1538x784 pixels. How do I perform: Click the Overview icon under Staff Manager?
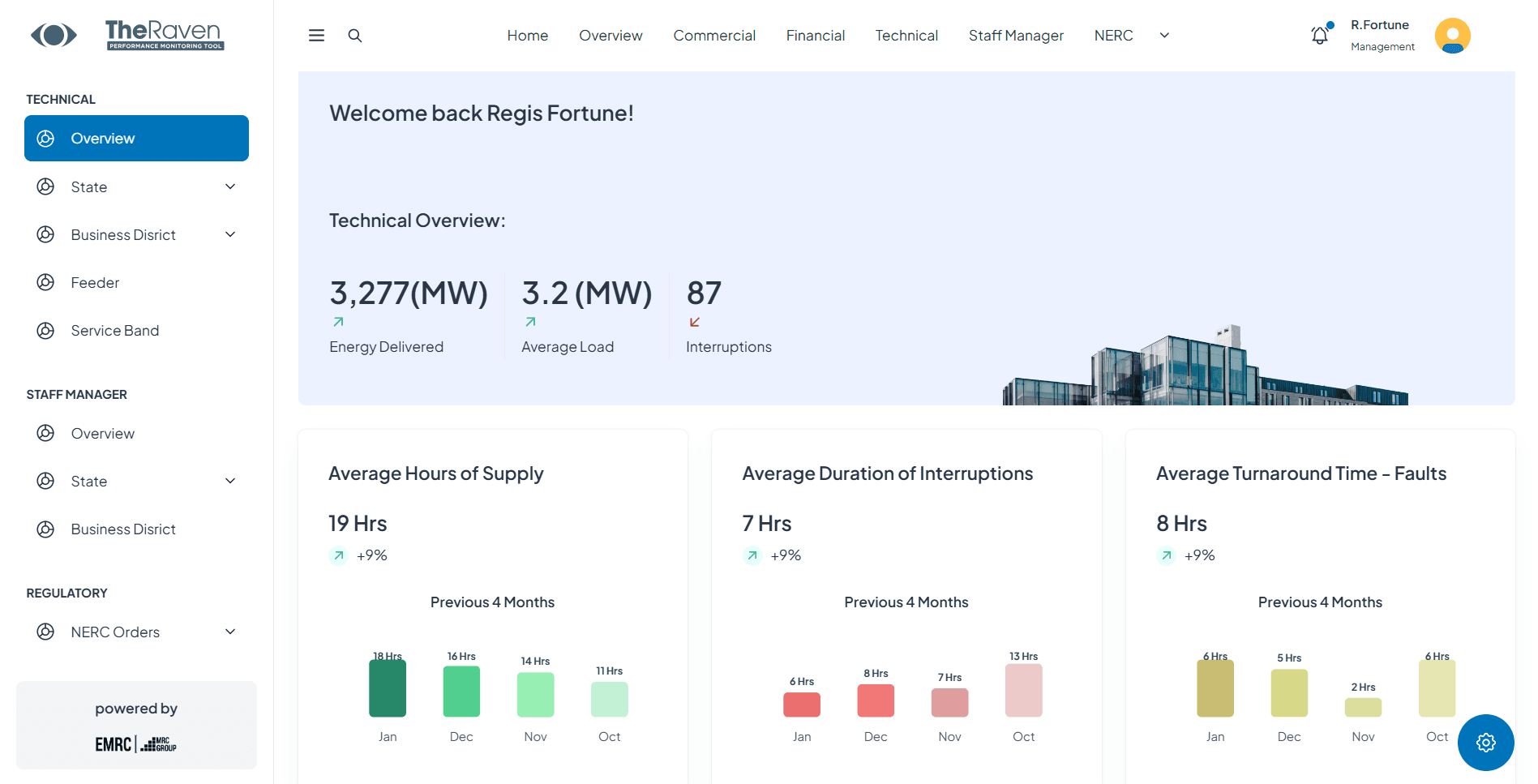45,433
